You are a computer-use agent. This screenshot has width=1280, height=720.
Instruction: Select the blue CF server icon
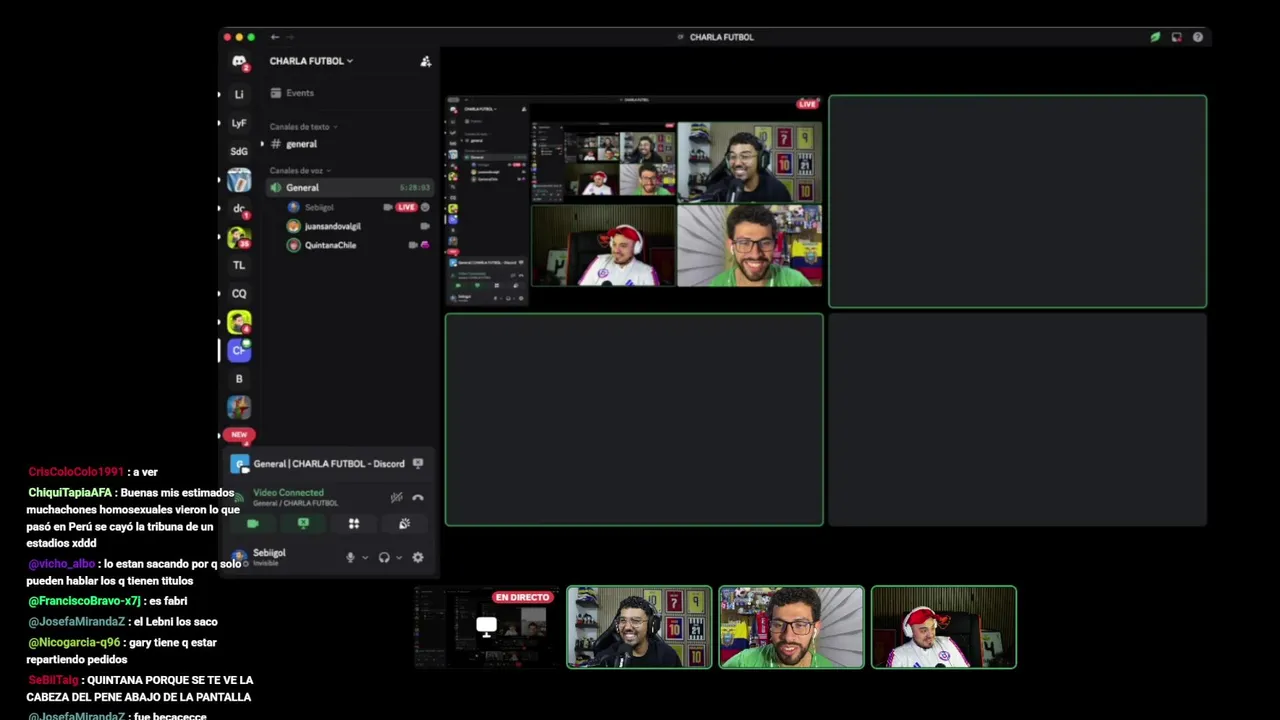(239, 350)
